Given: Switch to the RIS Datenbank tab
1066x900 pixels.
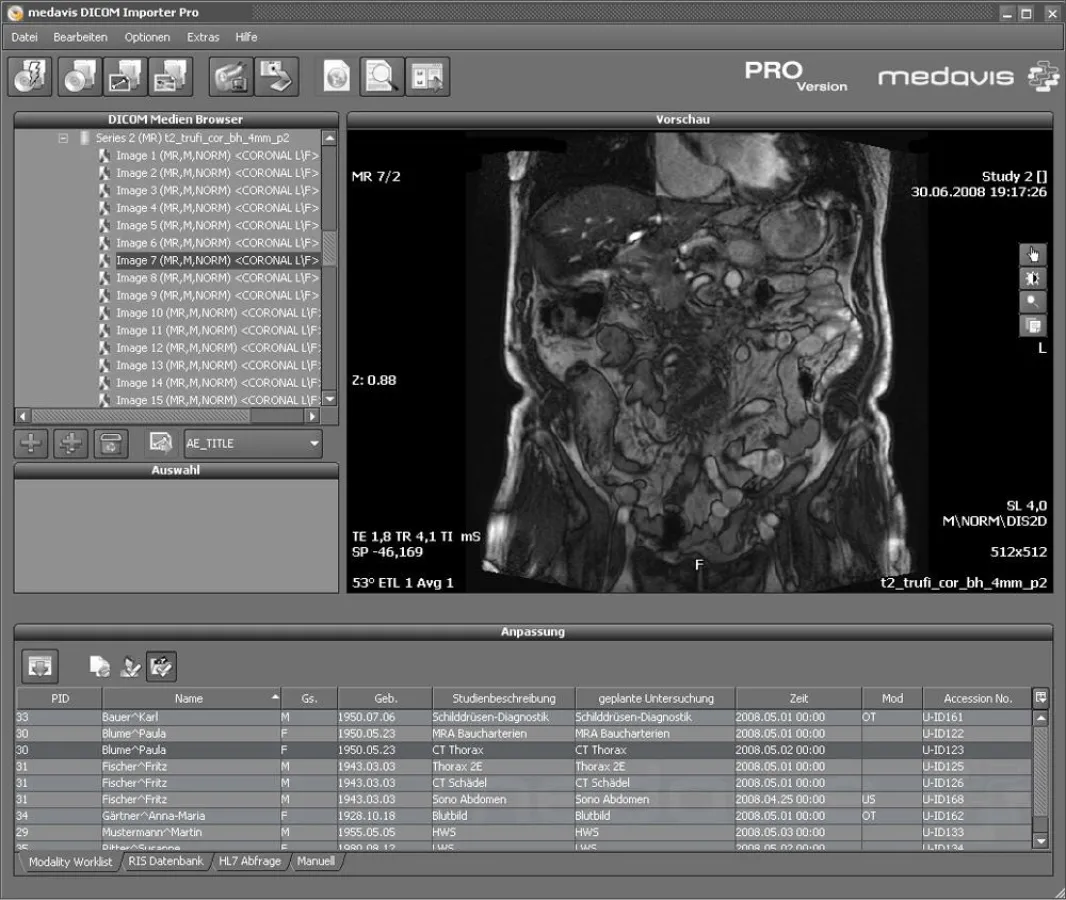Looking at the screenshot, I should pos(165,861).
